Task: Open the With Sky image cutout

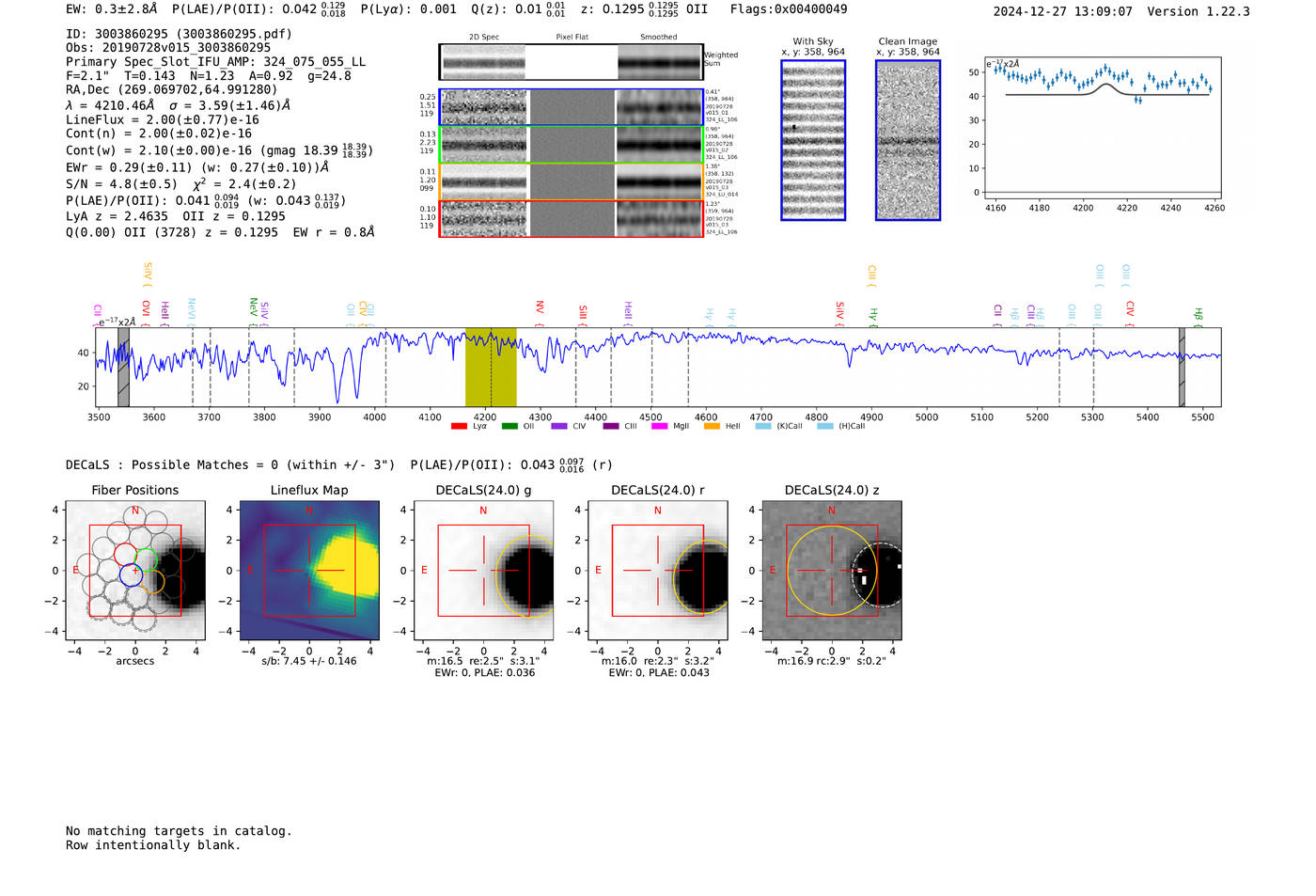Action: point(813,140)
